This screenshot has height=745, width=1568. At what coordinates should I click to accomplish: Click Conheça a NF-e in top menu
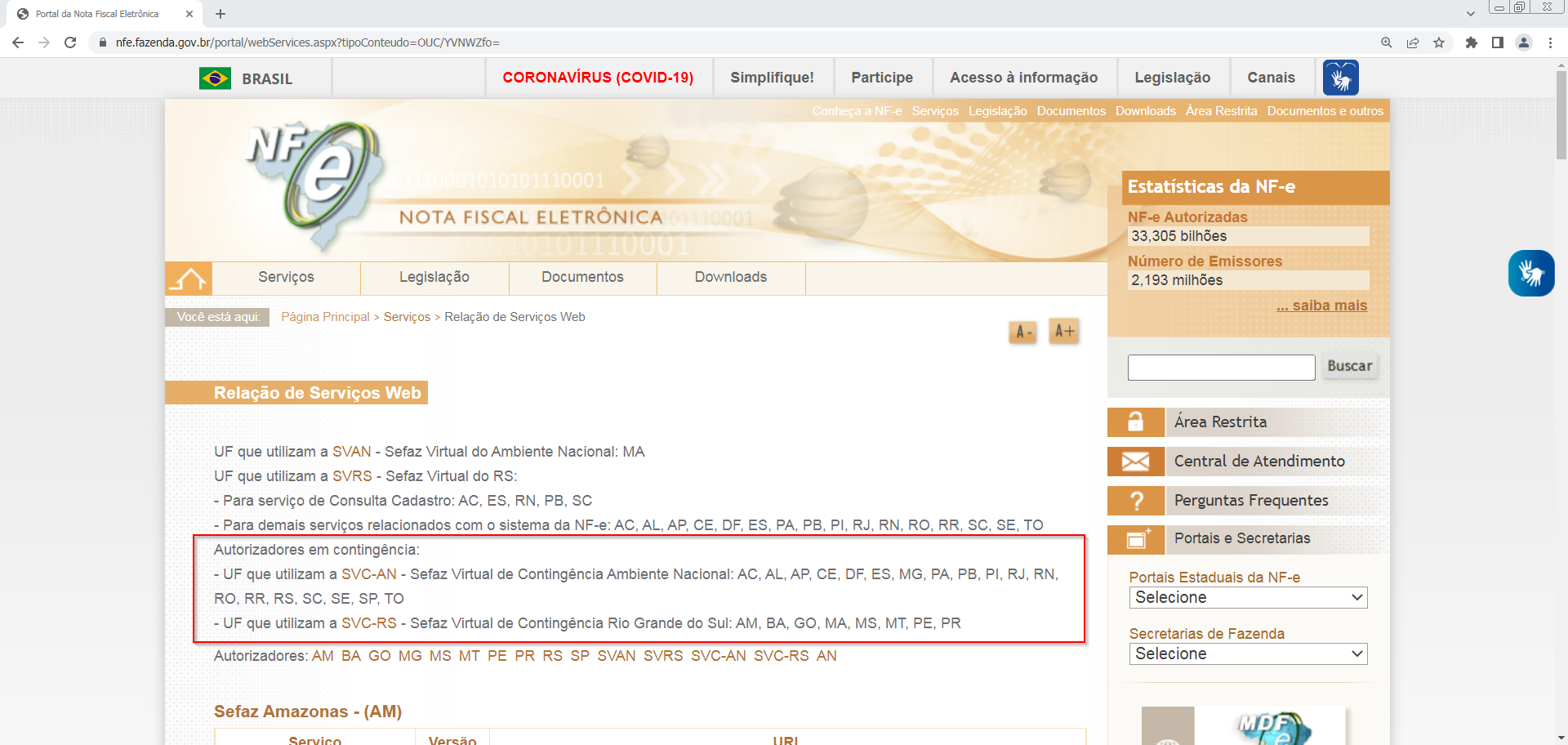click(x=857, y=111)
